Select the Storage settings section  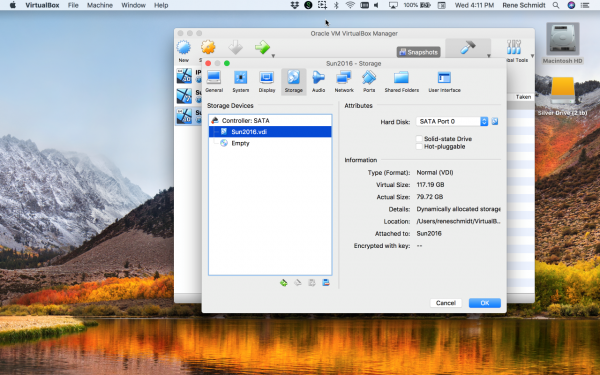pyautogui.click(x=293, y=82)
